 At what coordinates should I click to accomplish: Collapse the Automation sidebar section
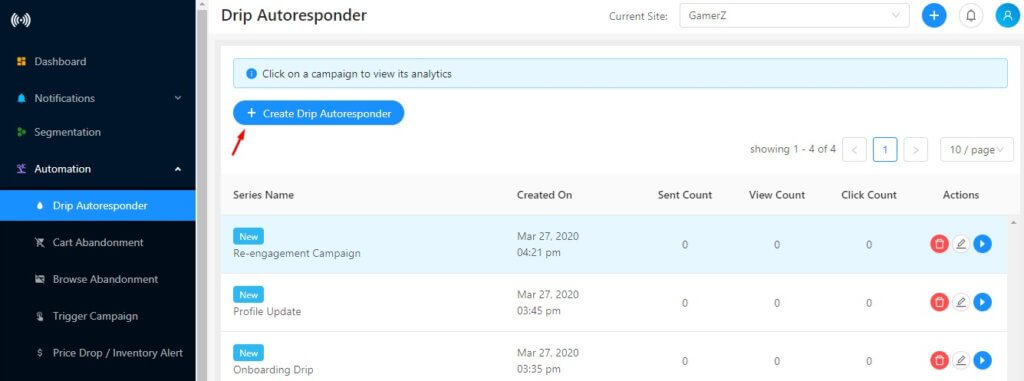pyautogui.click(x=98, y=169)
